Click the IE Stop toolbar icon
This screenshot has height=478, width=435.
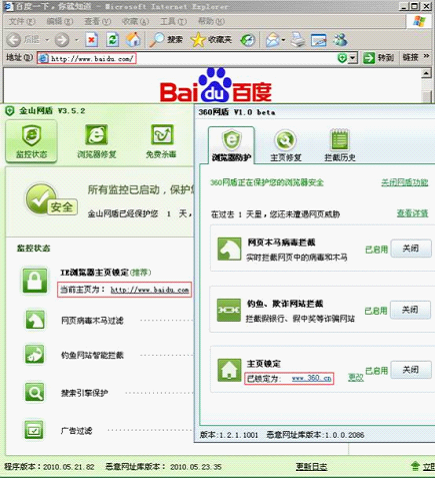[91, 40]
